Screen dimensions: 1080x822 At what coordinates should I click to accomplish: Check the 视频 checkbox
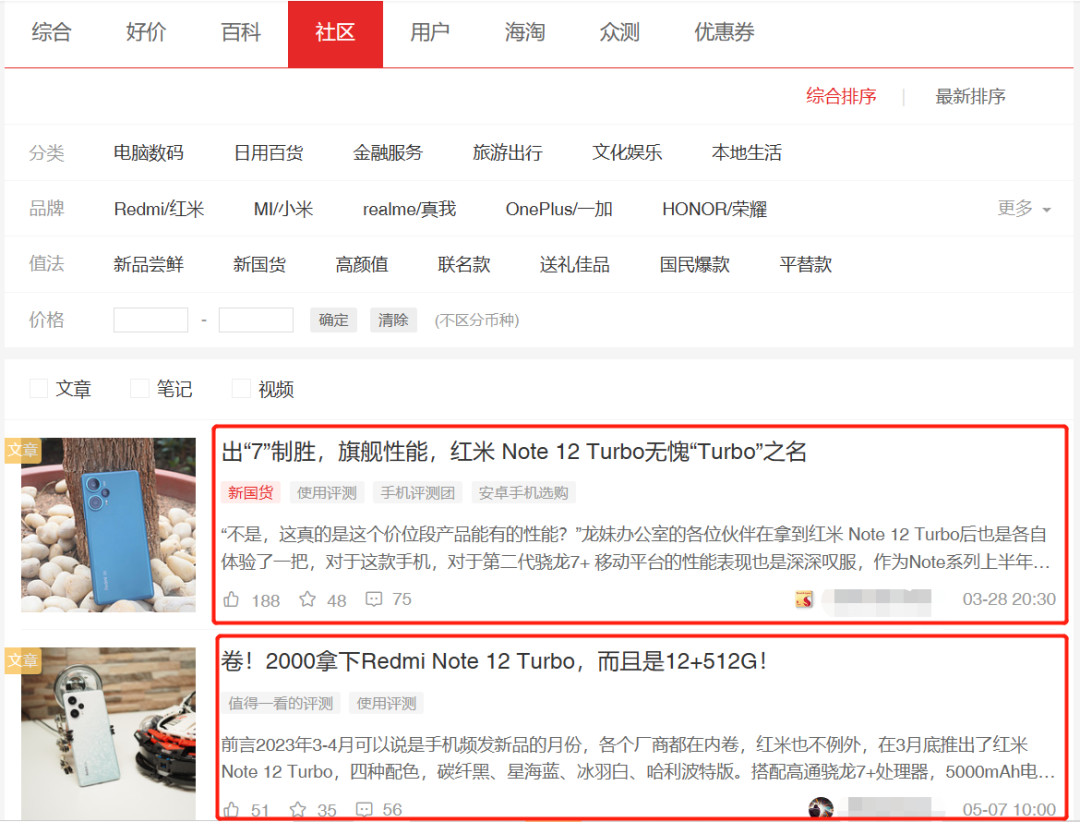pos(241,389)
